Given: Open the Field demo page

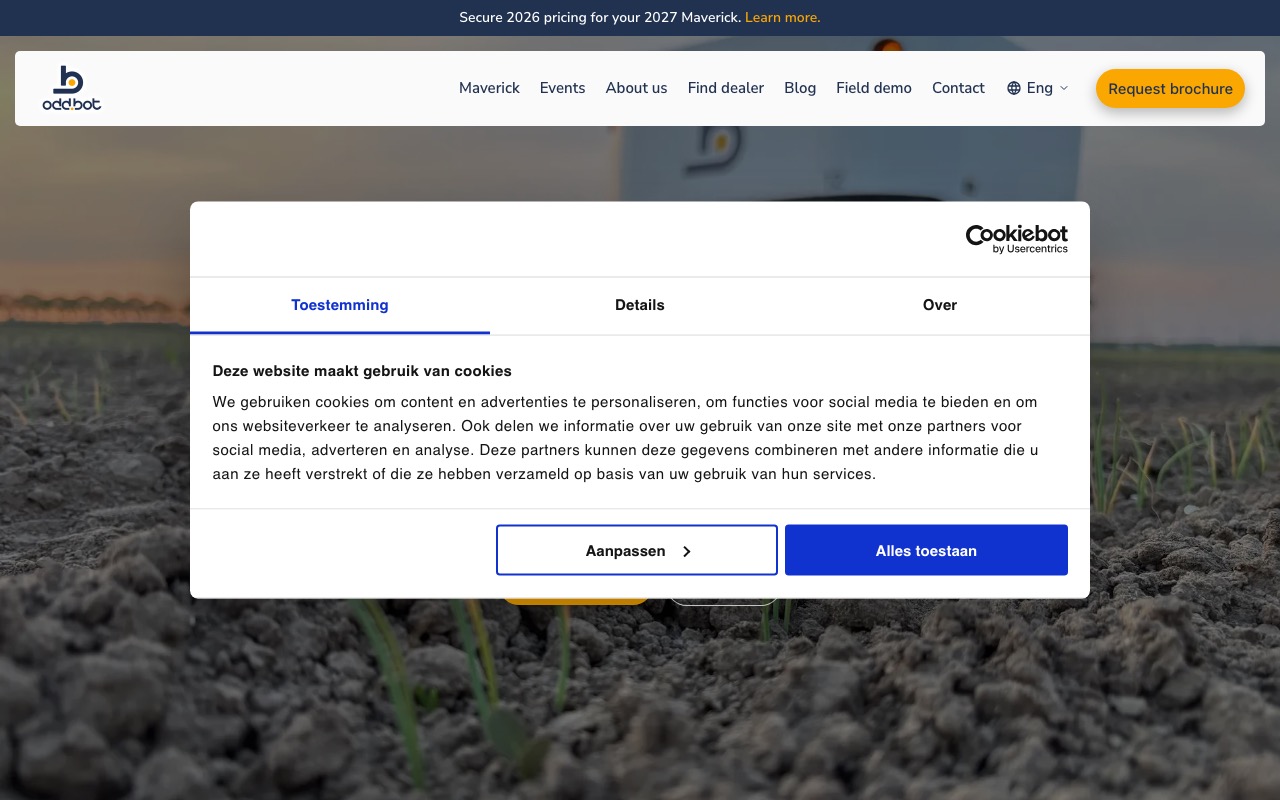Looking at the screenshot, I should point(873,88).
